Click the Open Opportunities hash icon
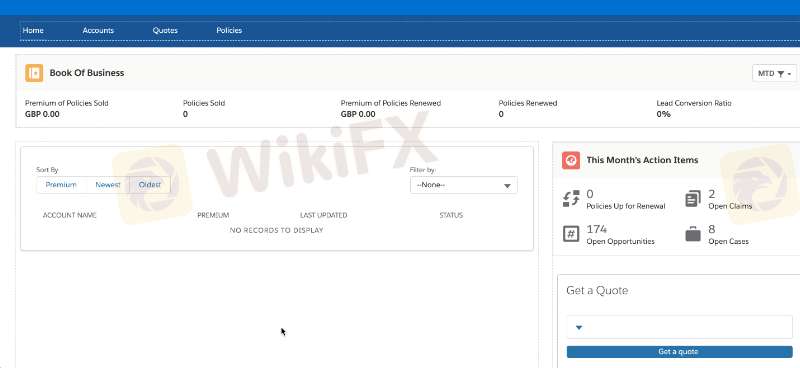The width and height of the screenshot is (800, 368). tap(571, 234)
